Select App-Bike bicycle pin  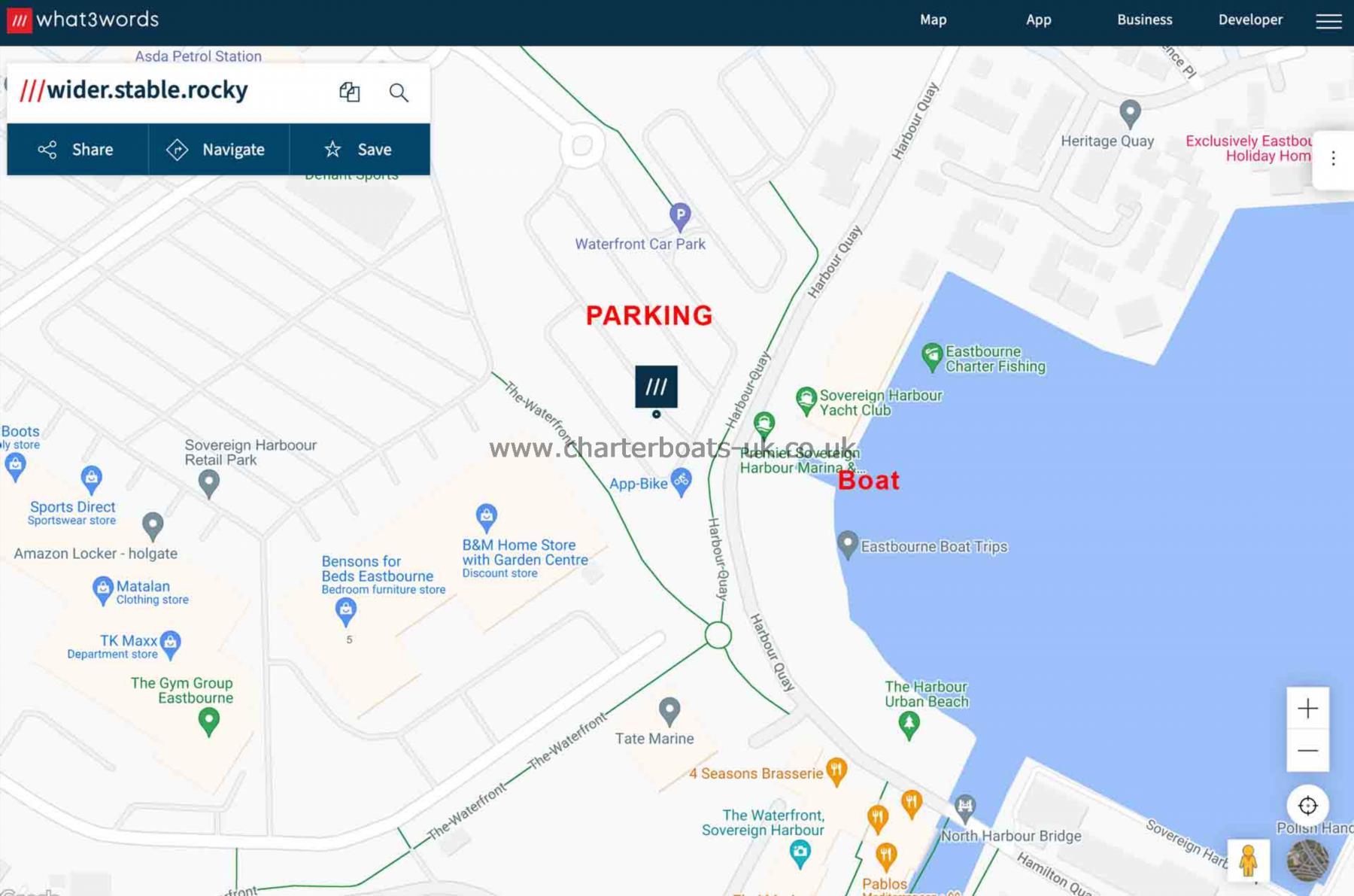(x=681, y=482)
